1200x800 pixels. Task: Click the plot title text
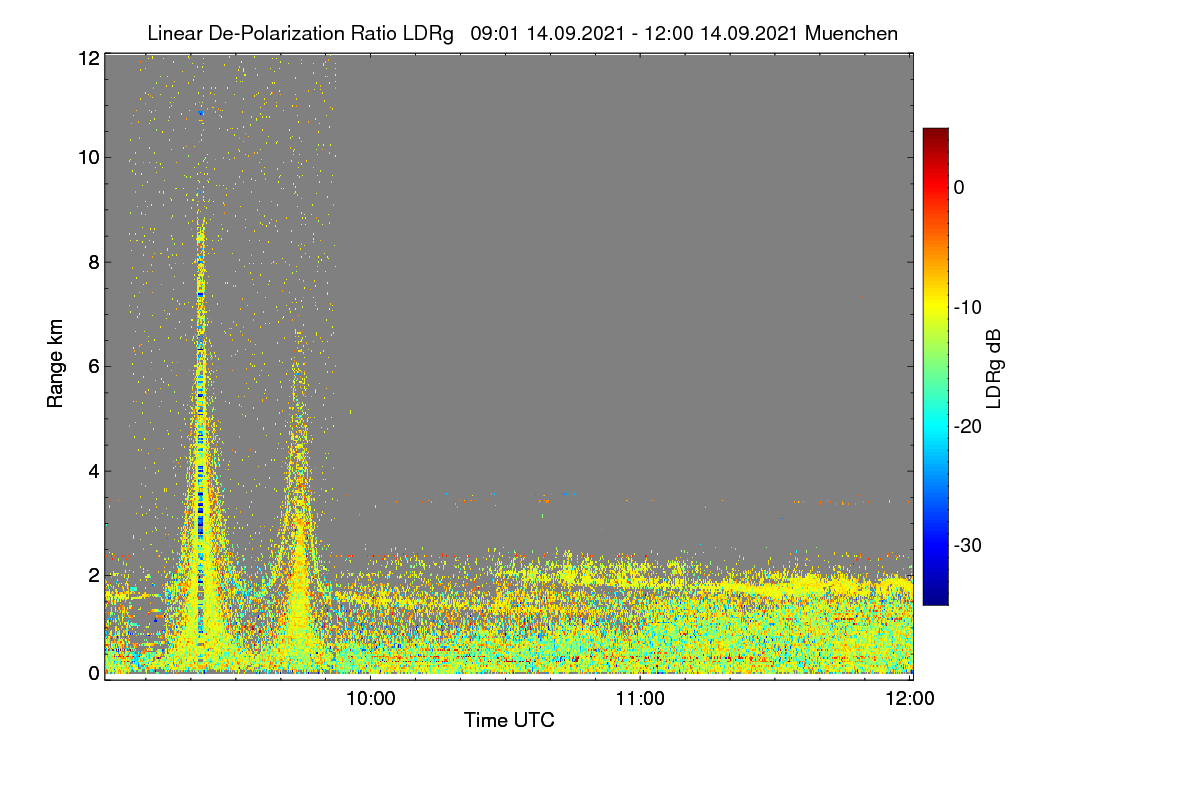[x=522, y=33]
